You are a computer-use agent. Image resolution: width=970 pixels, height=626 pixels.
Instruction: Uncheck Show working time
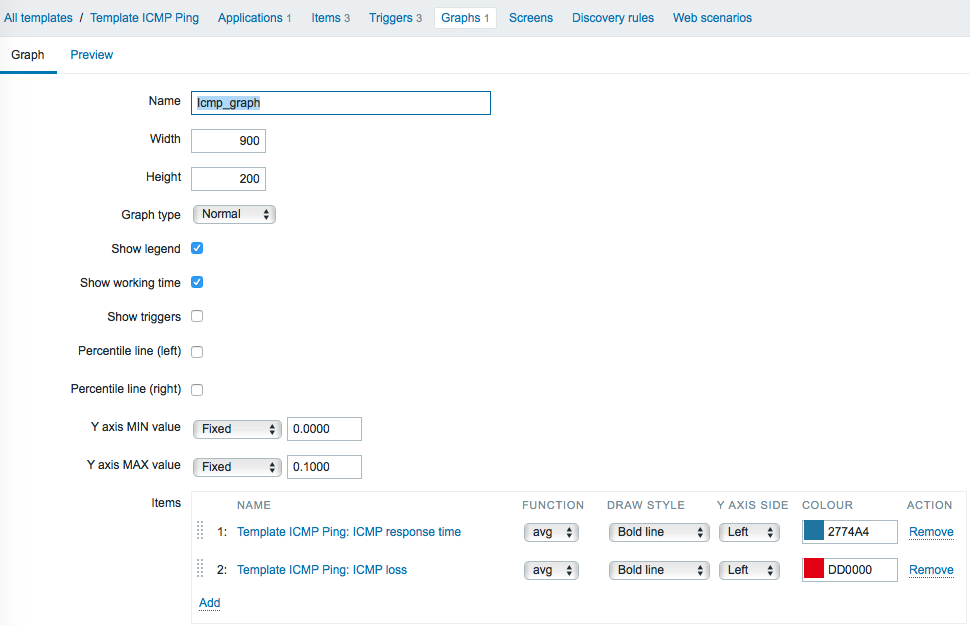point(197,282)
